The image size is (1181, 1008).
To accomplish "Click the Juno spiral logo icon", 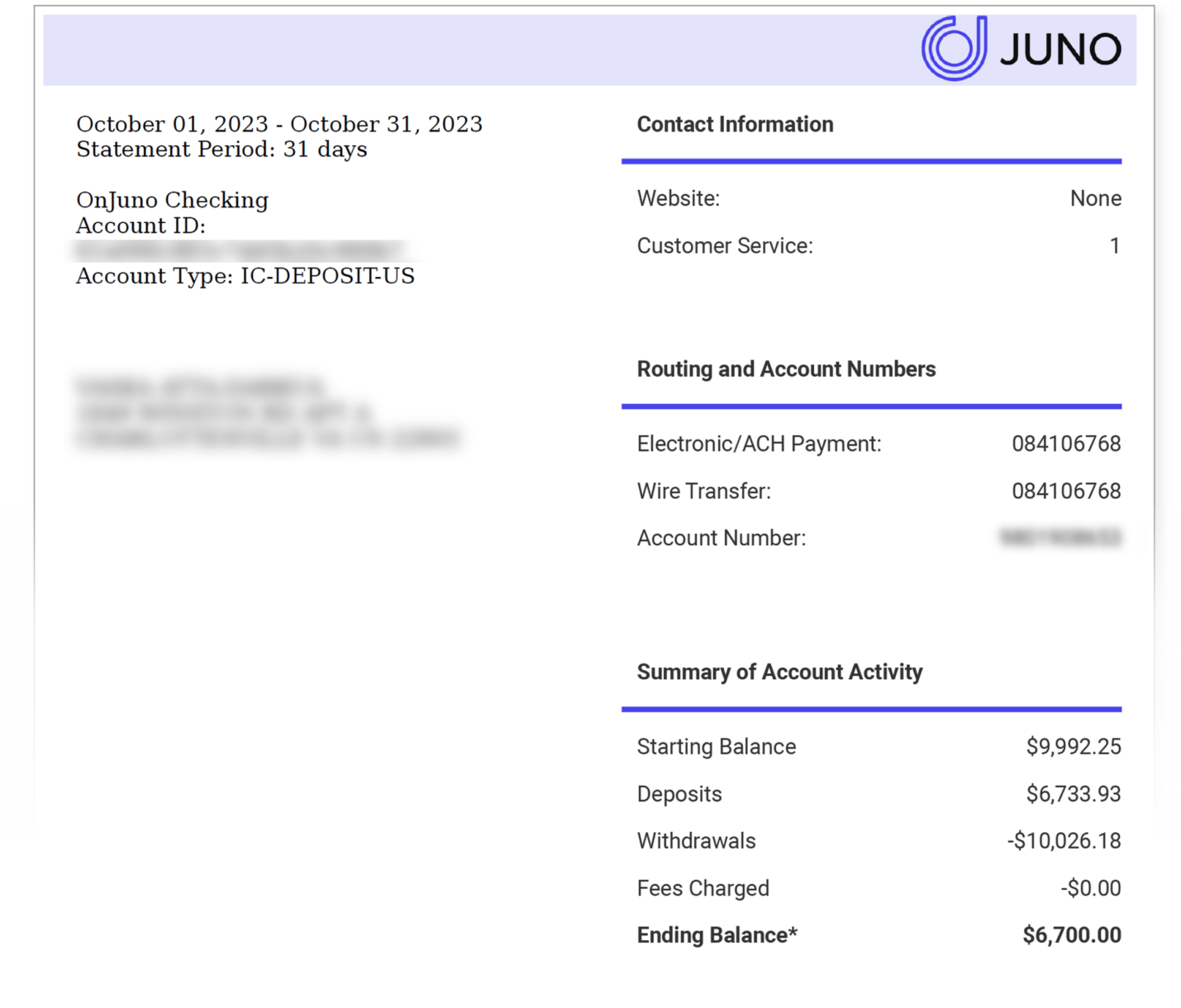I will [953, 49].
